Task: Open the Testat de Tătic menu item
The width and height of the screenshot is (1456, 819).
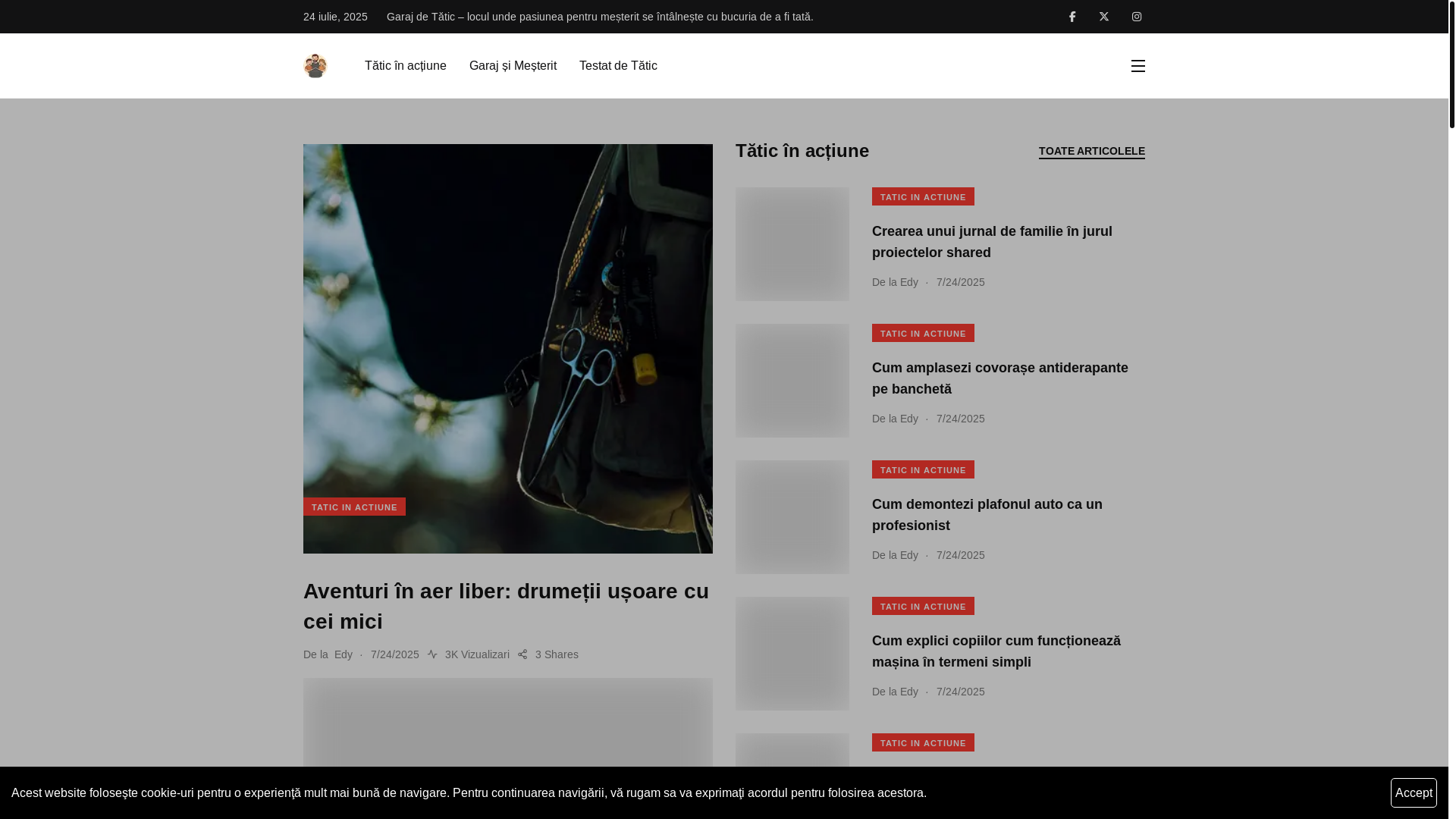Action: [x=618, y=66]
